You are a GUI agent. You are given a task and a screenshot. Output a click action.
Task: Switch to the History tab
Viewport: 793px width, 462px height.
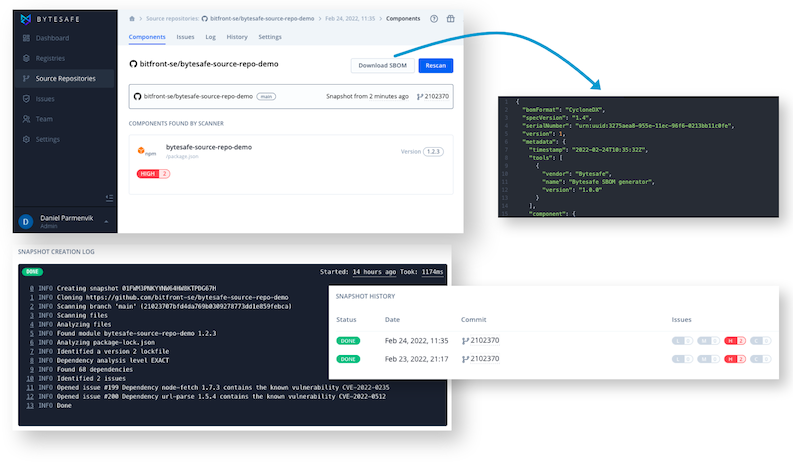[x=237, y=37]
